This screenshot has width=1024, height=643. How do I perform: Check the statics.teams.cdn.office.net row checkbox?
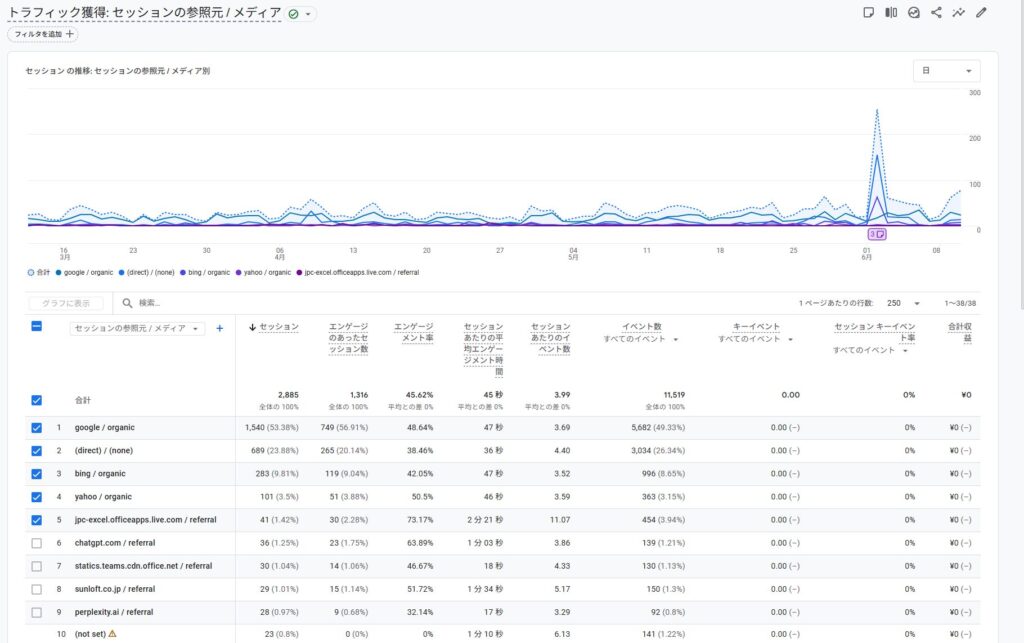(x=37, y=566)
